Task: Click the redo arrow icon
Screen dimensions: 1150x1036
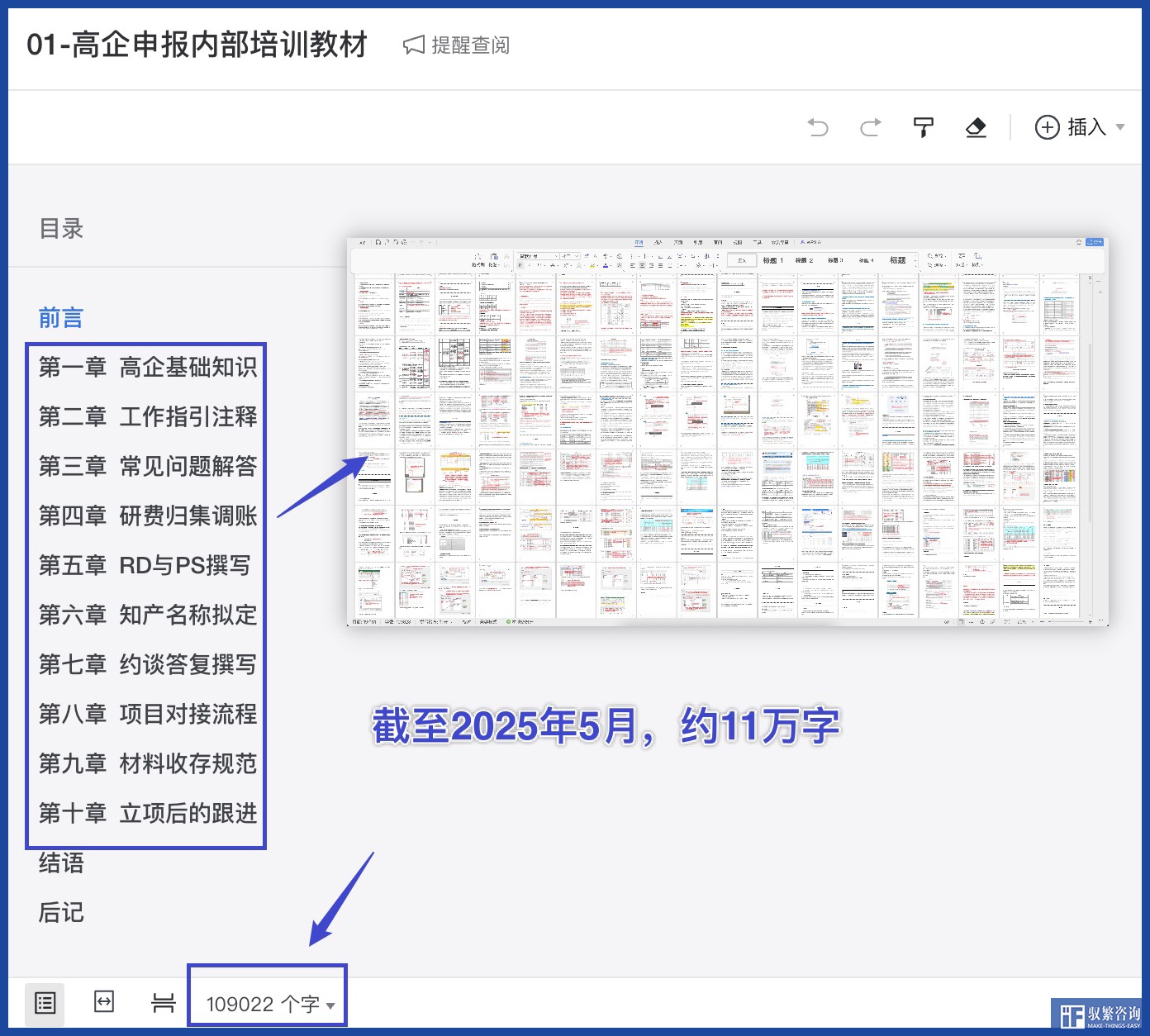Action: pos(870,127)
